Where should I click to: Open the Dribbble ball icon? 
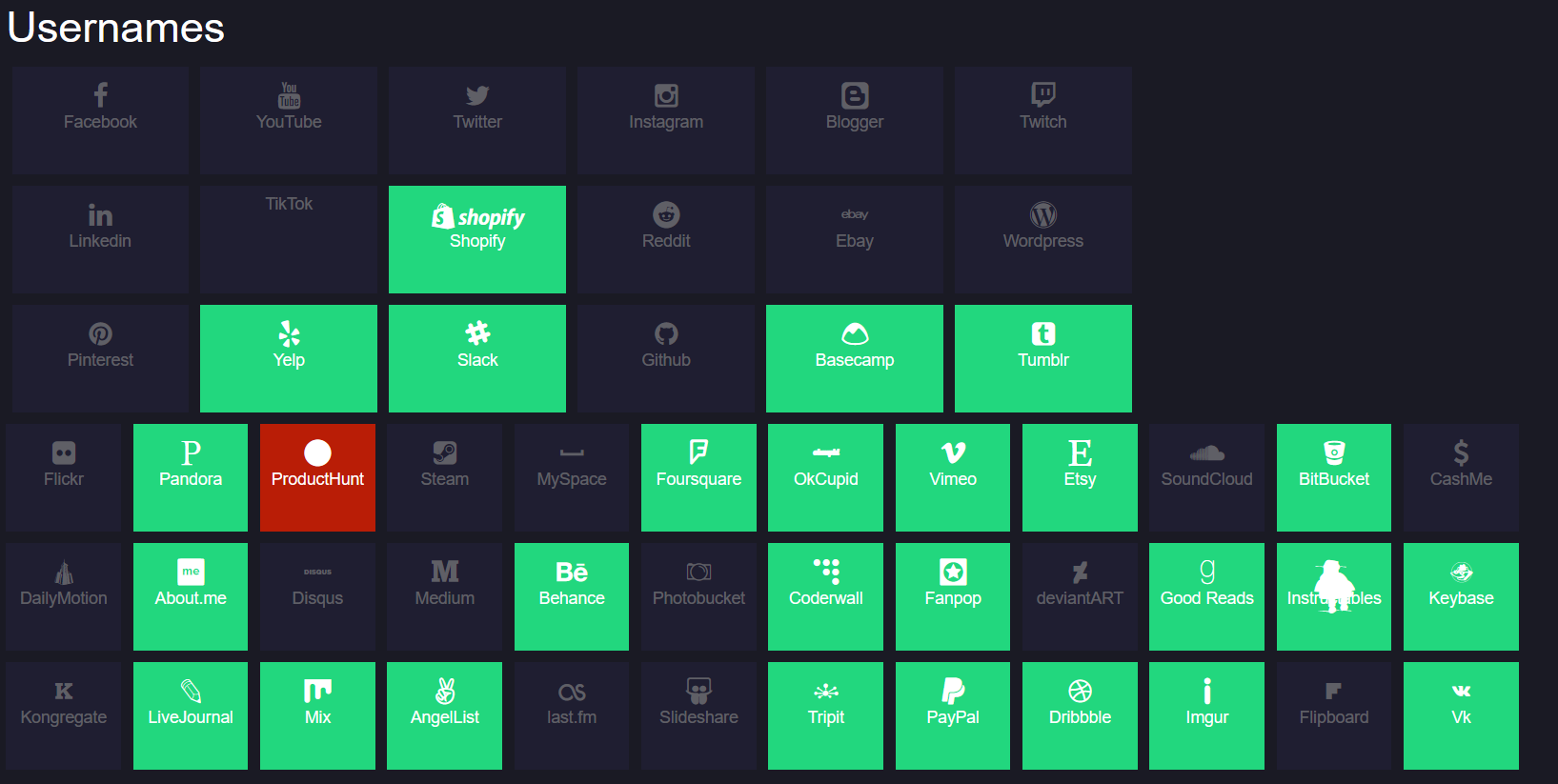[1080, 691]
